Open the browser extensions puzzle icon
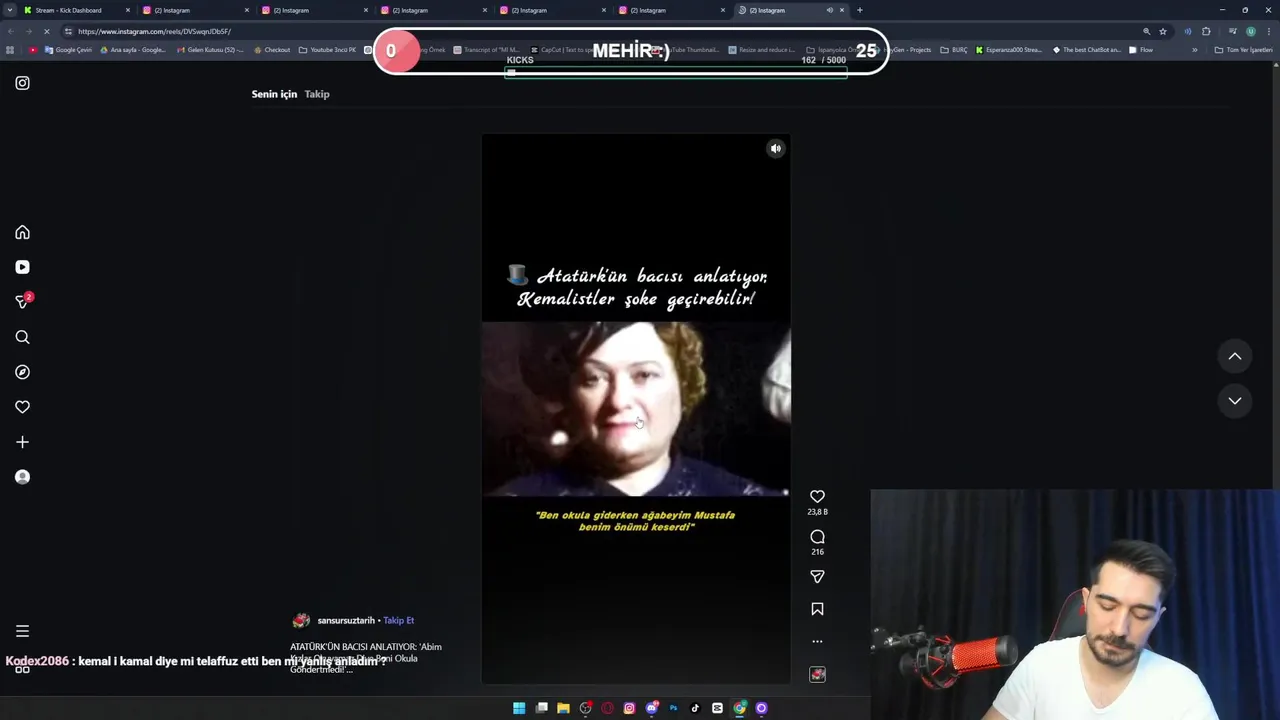Viewport: 1280px width, 720px height. (1206, 31)
